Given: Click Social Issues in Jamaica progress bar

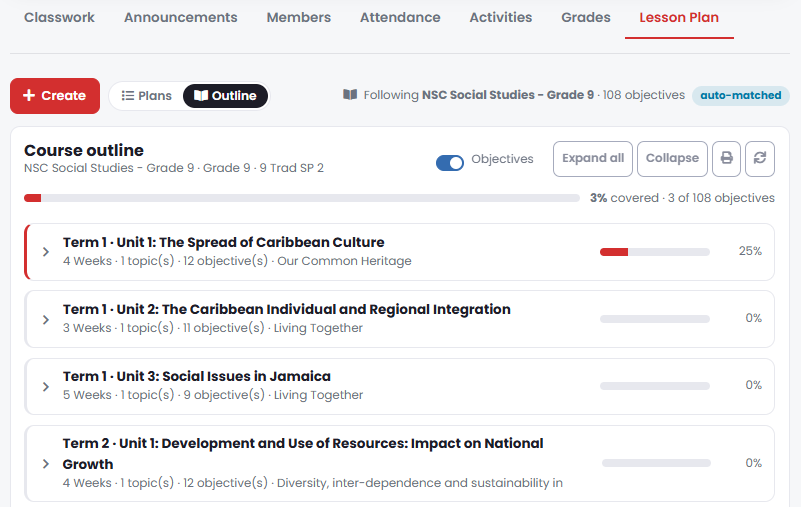Looking at the screenshot, I should click(x=655, y=386).
